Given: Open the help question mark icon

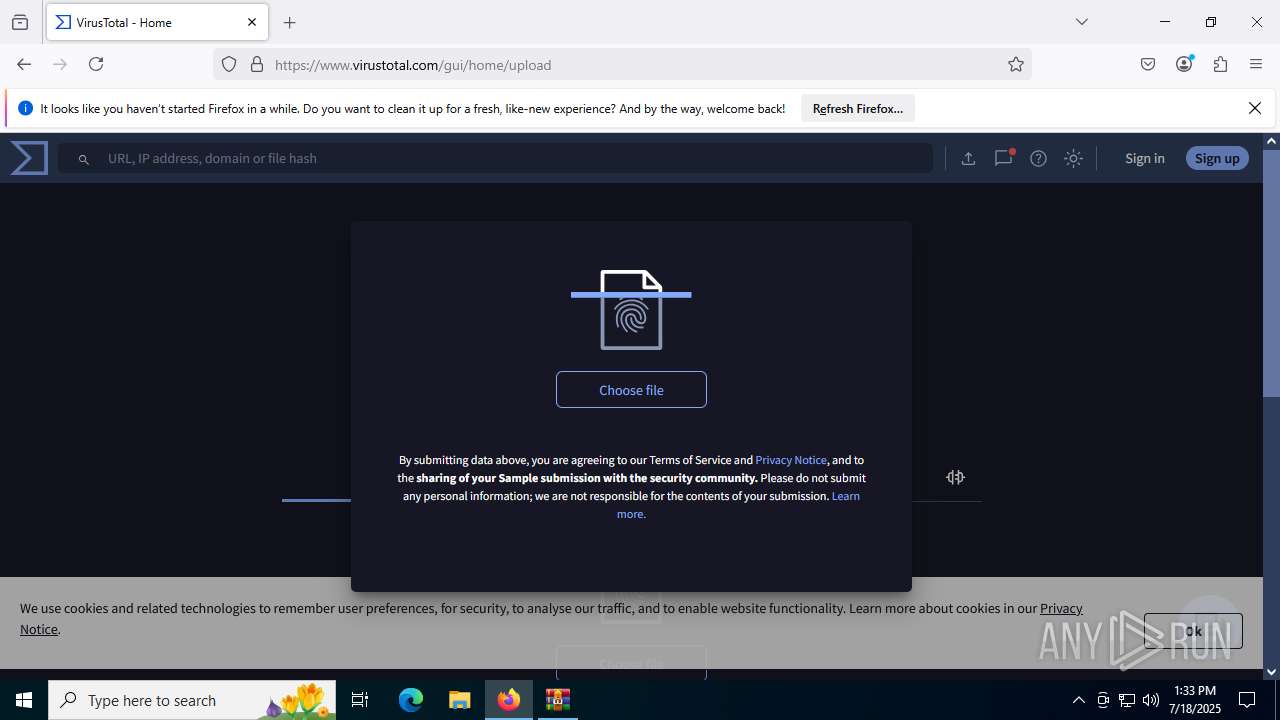Looking at the screenshot, I should pos(1038,158).
